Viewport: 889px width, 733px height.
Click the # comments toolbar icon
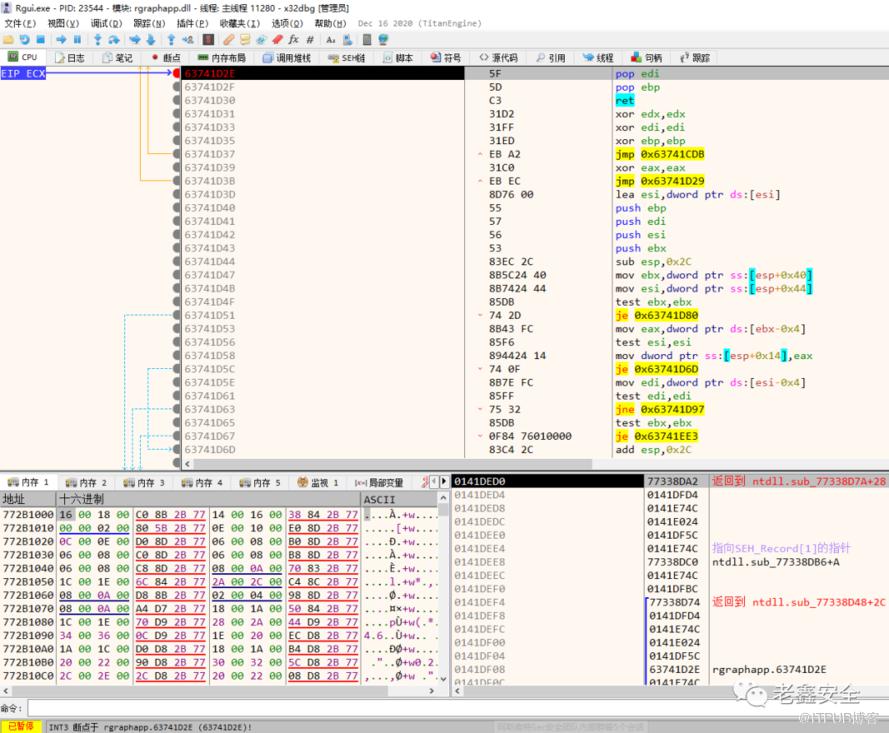click(309, 39)
